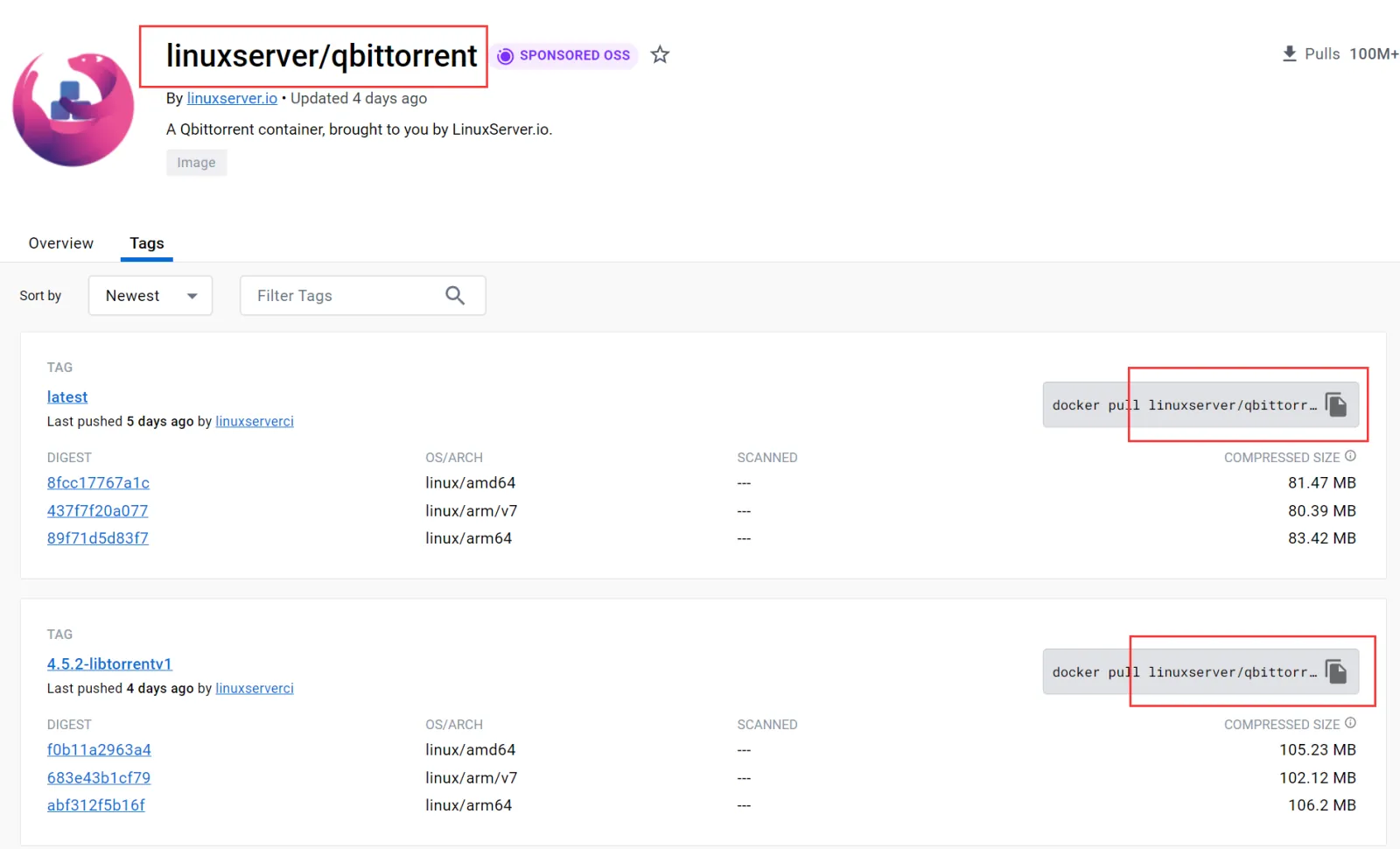
Task: Open the Sort by Newest dropdown
Action: point(150,296)
